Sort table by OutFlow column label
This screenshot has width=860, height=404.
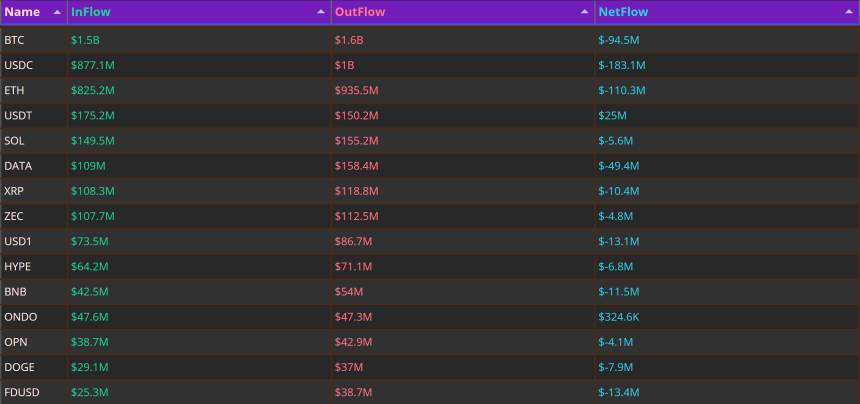pos(360,12)
